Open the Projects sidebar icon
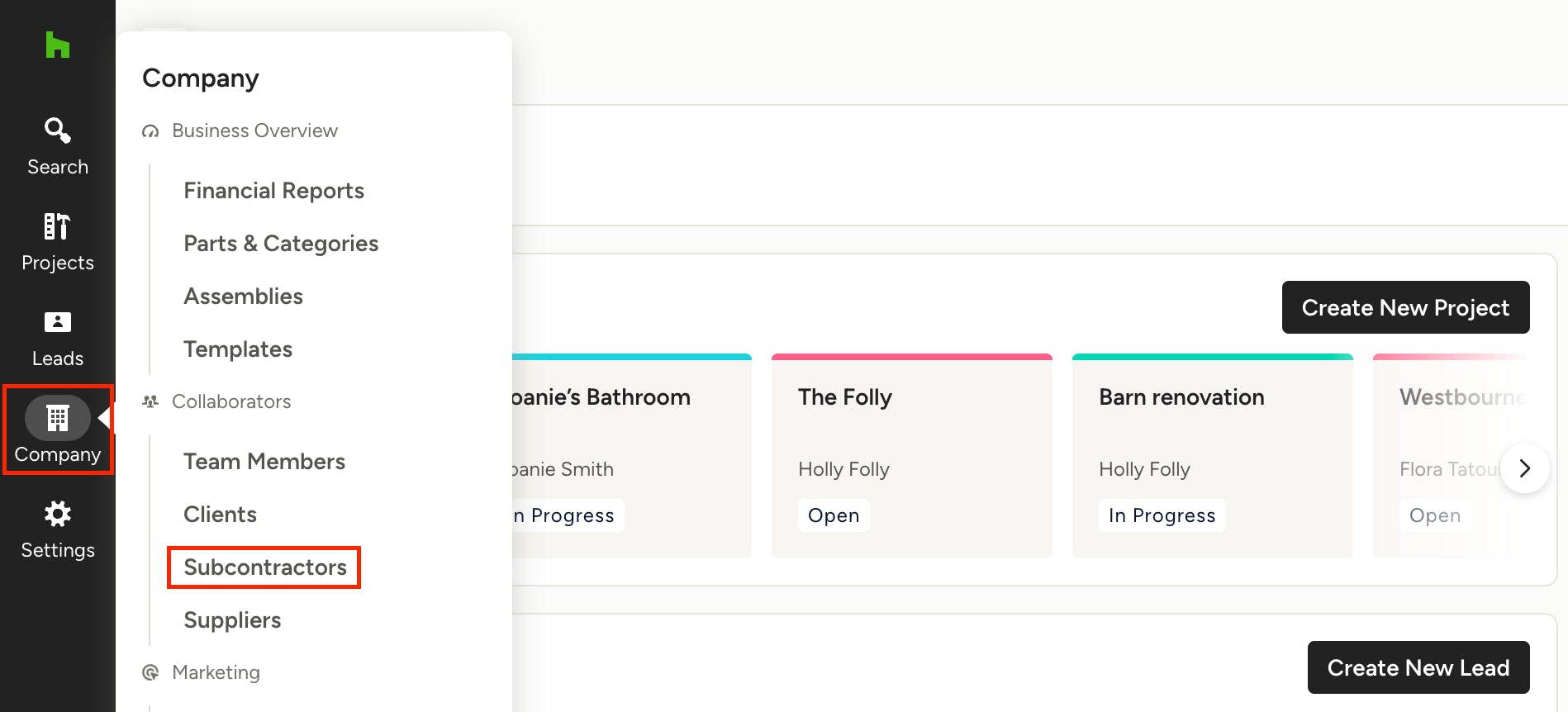 pos(58,226)
